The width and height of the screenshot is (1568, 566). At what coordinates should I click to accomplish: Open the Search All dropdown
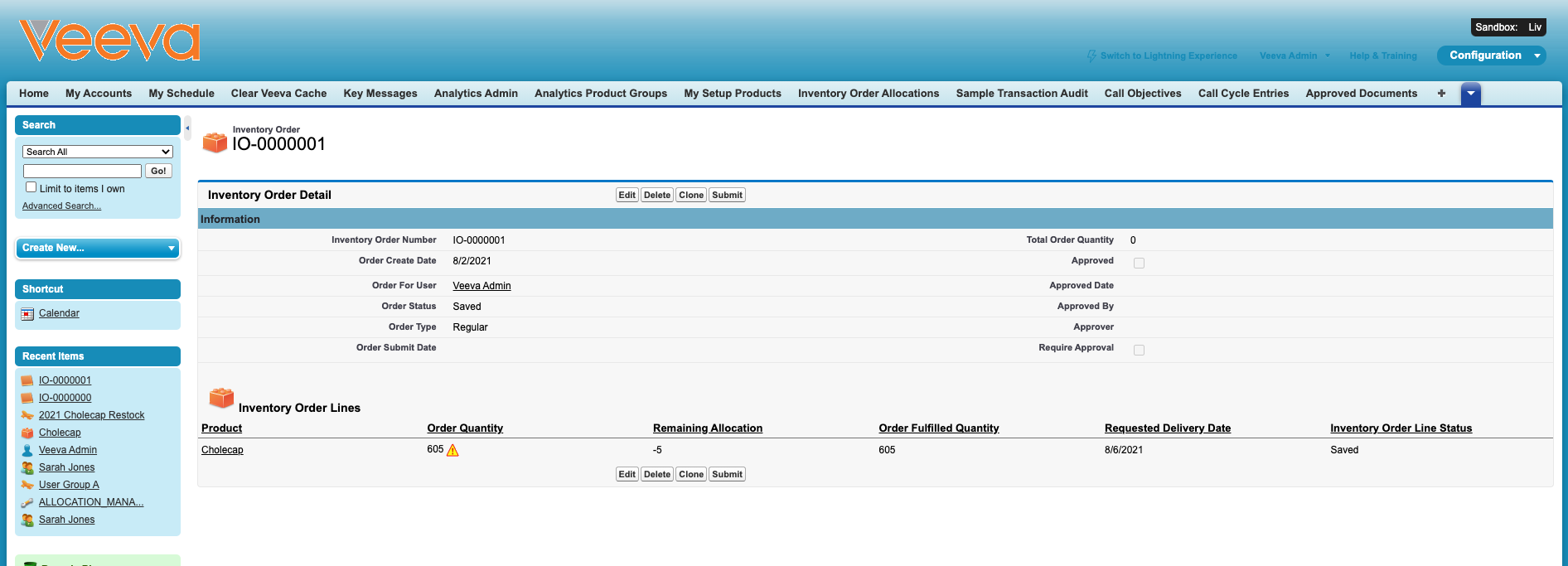[x=98, y=152]
